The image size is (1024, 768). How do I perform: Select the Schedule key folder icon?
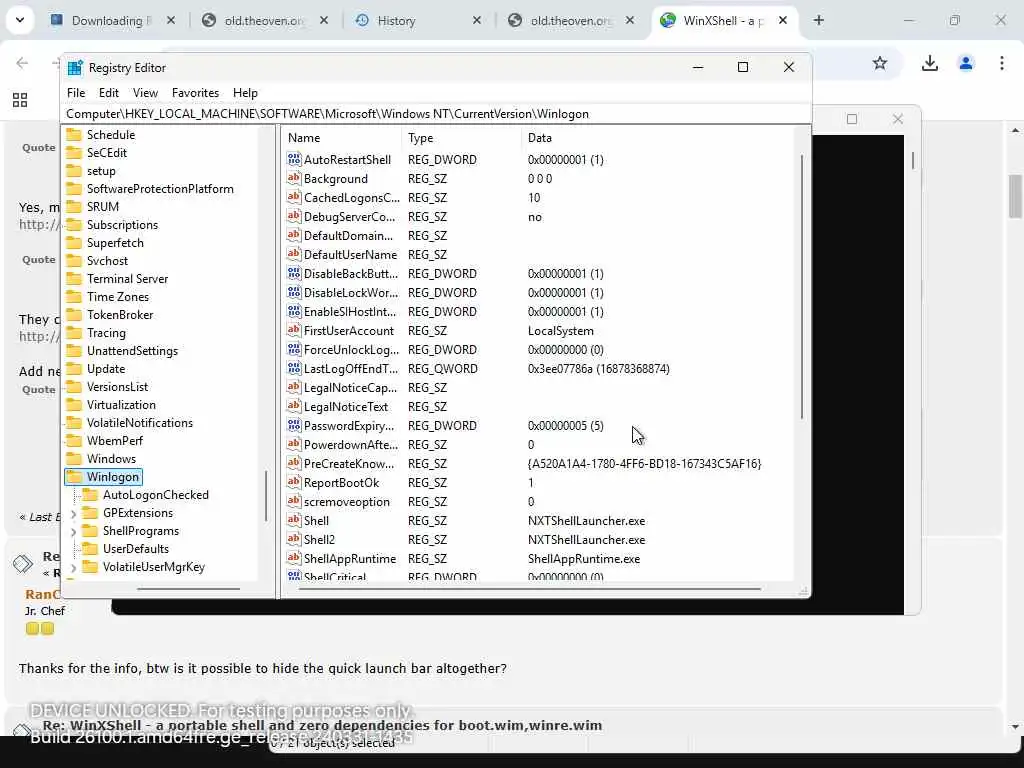click(x=74, y=135)
